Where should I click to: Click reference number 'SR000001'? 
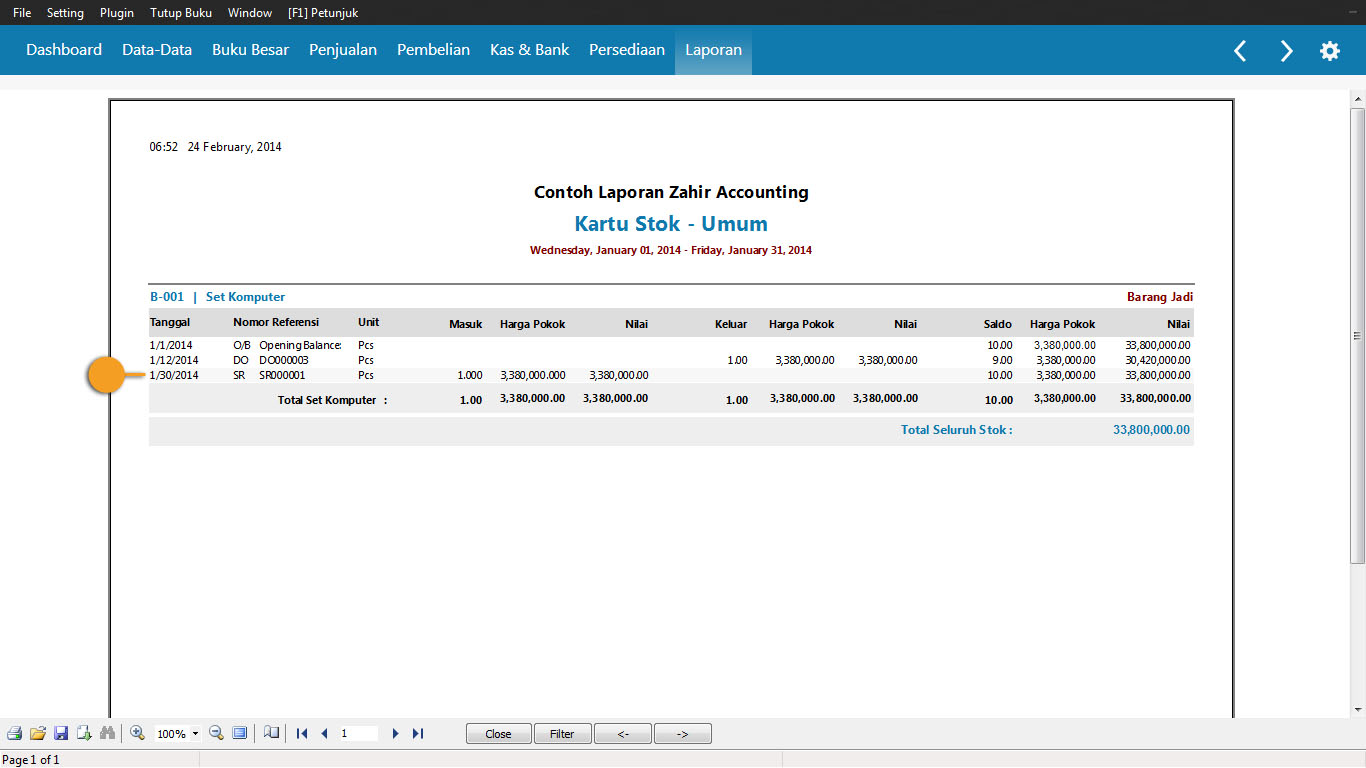[282, 375]
